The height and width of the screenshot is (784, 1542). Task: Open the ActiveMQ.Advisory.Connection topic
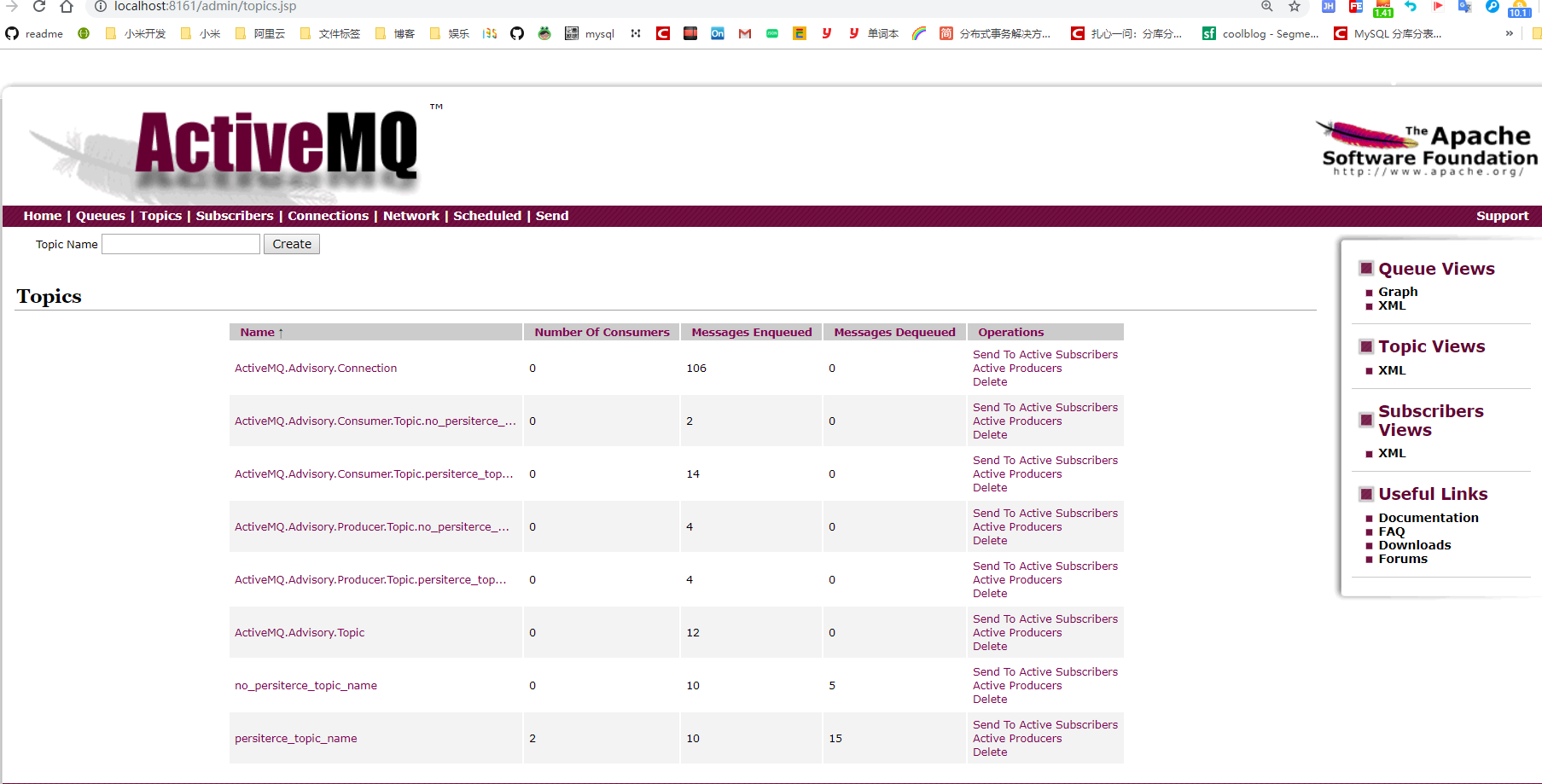[x=316, y=369]
